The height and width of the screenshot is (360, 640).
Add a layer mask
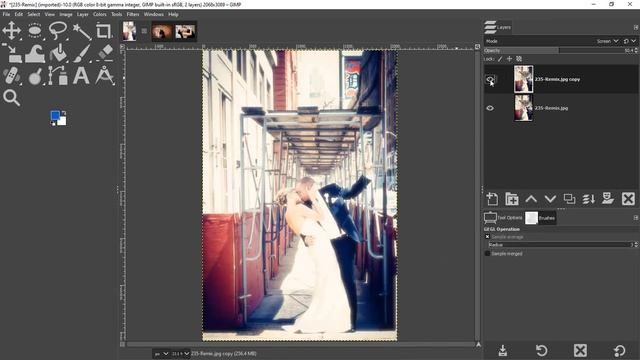pyautogui.click(x=608, y=199)
